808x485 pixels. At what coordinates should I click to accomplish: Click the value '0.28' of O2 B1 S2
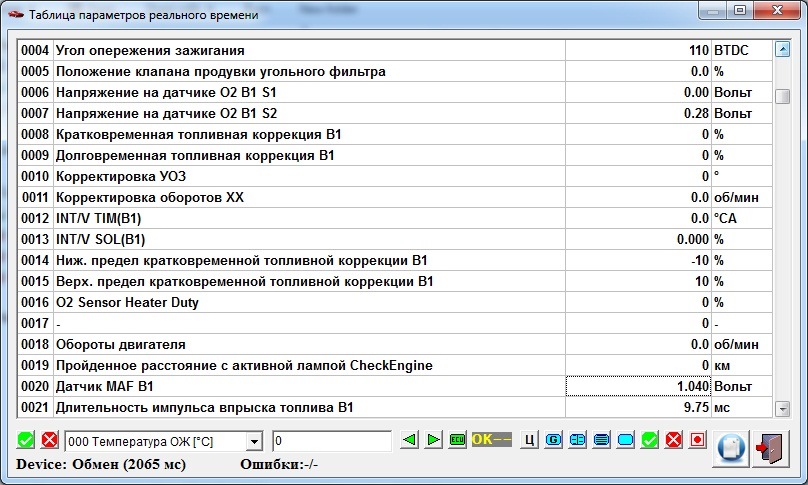pyautogui.click(x=638, y=113)
